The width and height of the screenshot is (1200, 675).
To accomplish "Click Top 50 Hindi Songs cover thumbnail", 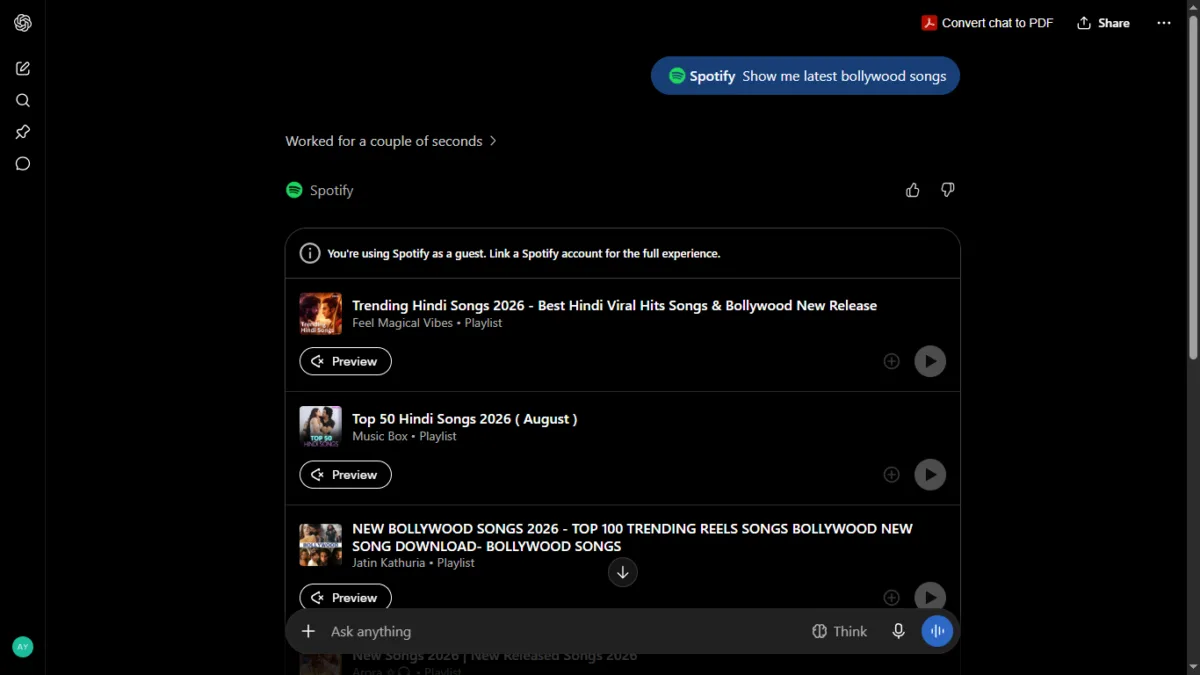I will [321, 427].
